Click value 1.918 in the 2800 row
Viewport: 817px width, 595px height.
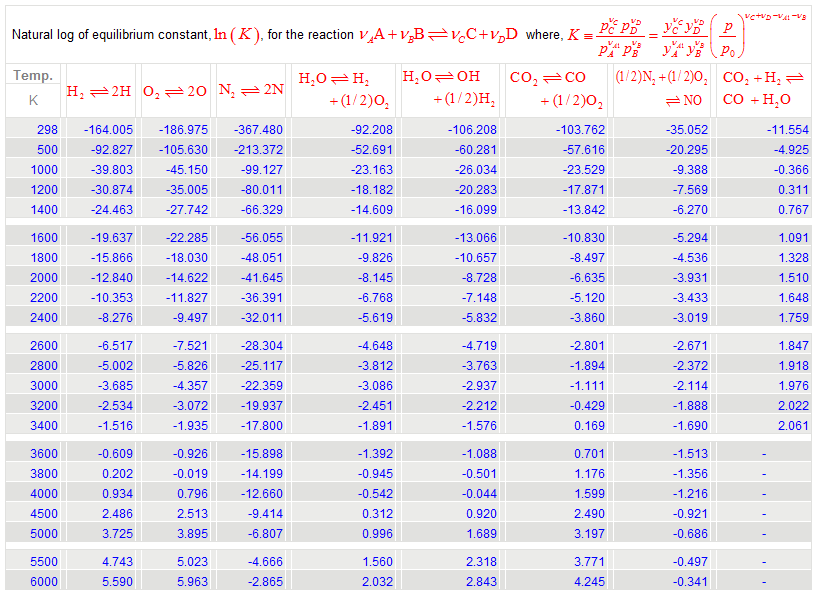794,366
